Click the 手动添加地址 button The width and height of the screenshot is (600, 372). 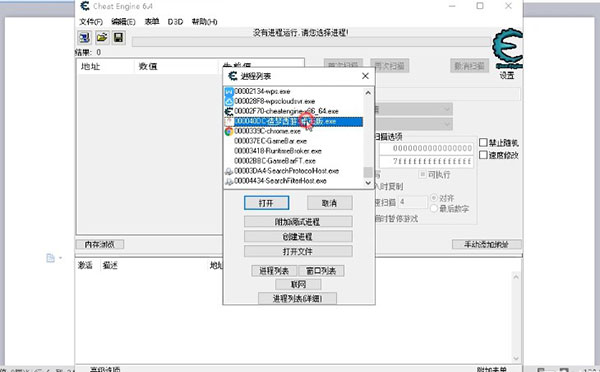[486, 245]
